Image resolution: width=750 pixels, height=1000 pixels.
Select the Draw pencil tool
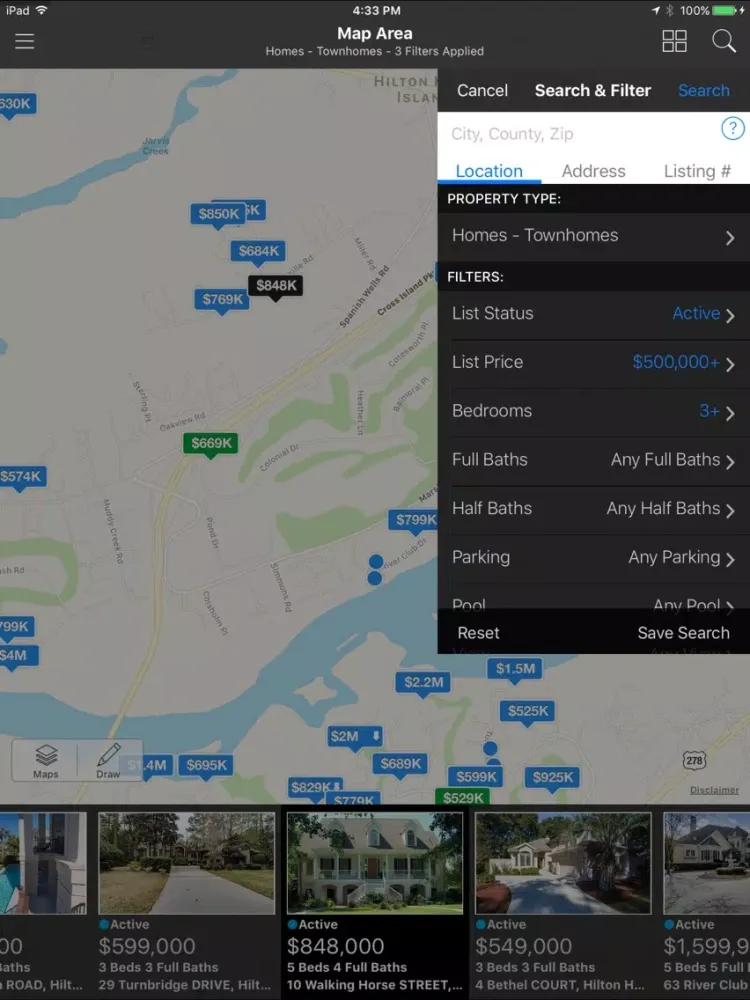pyautogui.click(x=108, y=760)
